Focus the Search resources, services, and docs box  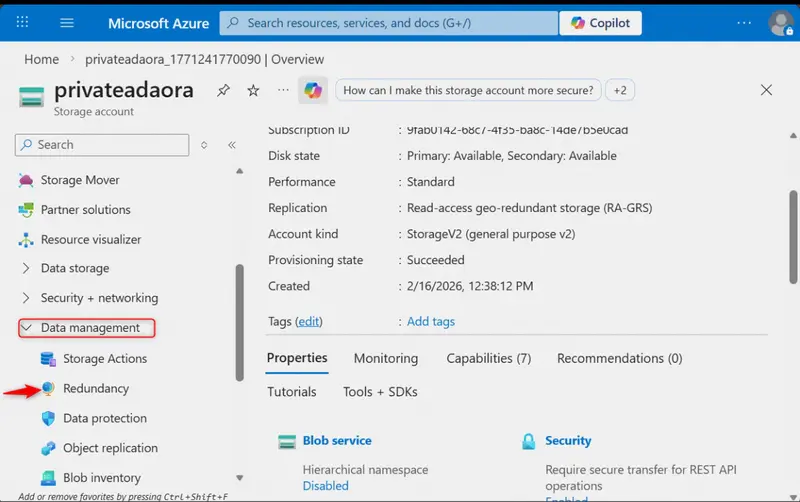[389, 23]
